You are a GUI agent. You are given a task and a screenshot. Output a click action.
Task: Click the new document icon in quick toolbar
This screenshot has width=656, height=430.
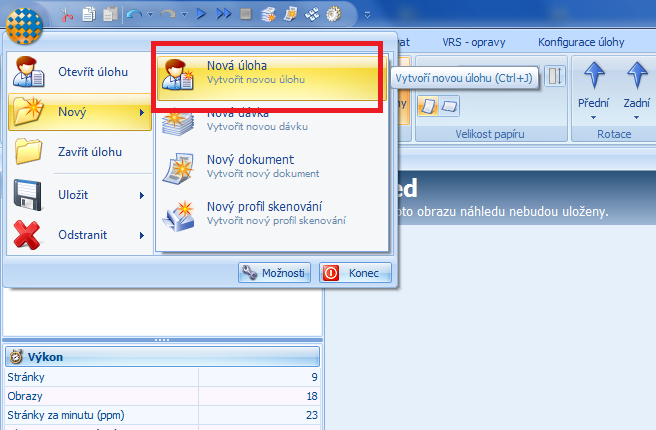(290, 15)
